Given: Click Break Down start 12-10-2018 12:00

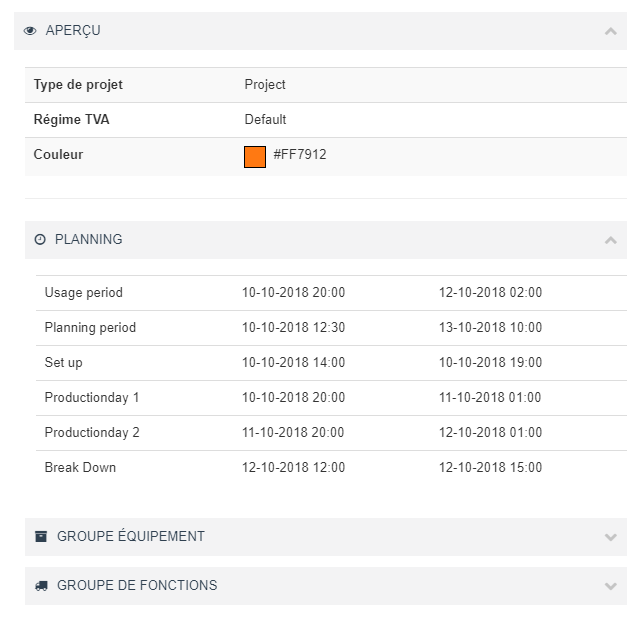Looking at the screenshot, I should click(293, 467).
